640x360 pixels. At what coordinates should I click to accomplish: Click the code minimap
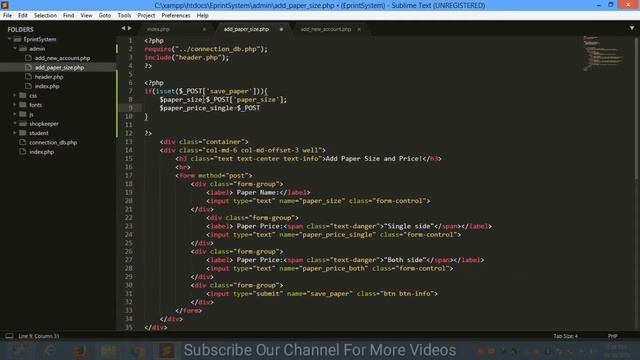[603, 53]
